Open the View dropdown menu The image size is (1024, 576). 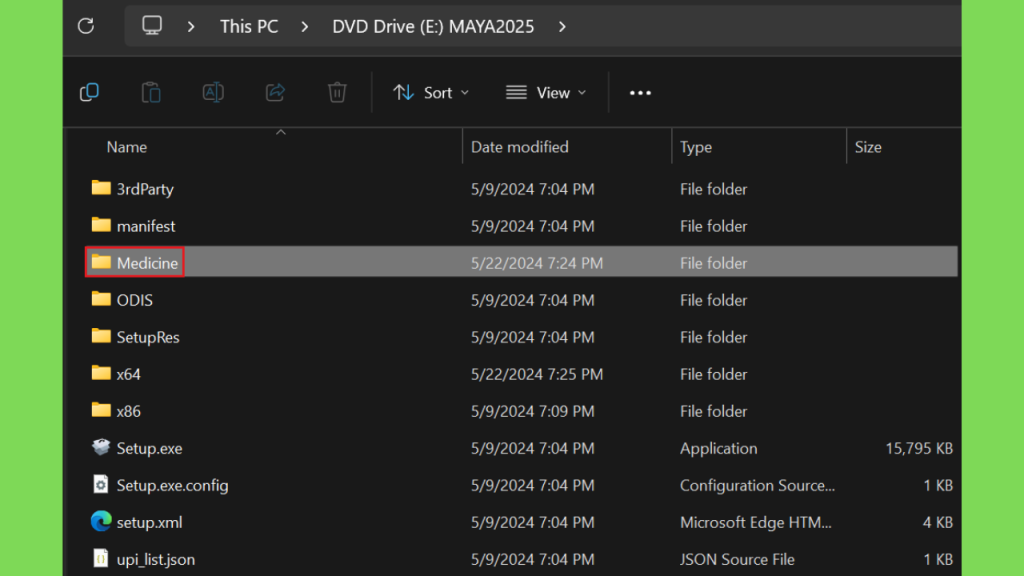pyautogui.click(x=546, y=93)
